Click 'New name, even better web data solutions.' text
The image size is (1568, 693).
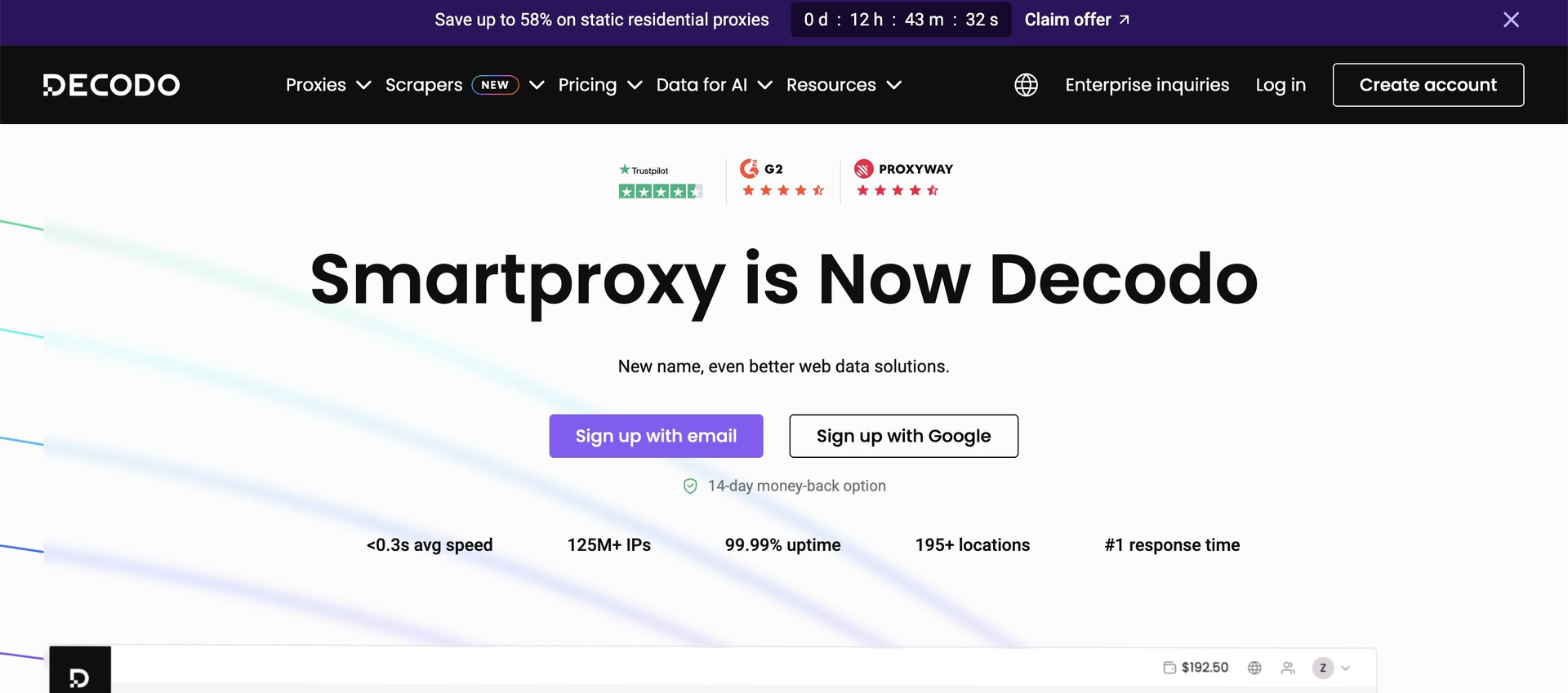pos(783,366)
